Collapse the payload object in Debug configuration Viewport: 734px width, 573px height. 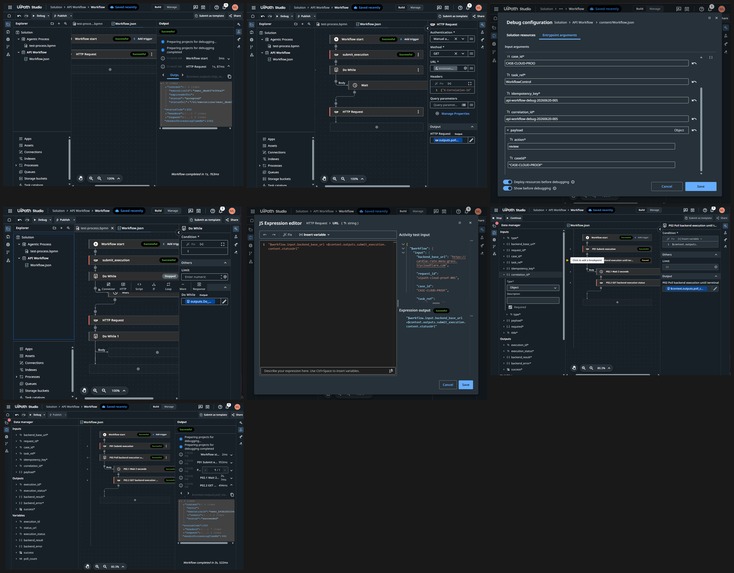coord(507,130)
